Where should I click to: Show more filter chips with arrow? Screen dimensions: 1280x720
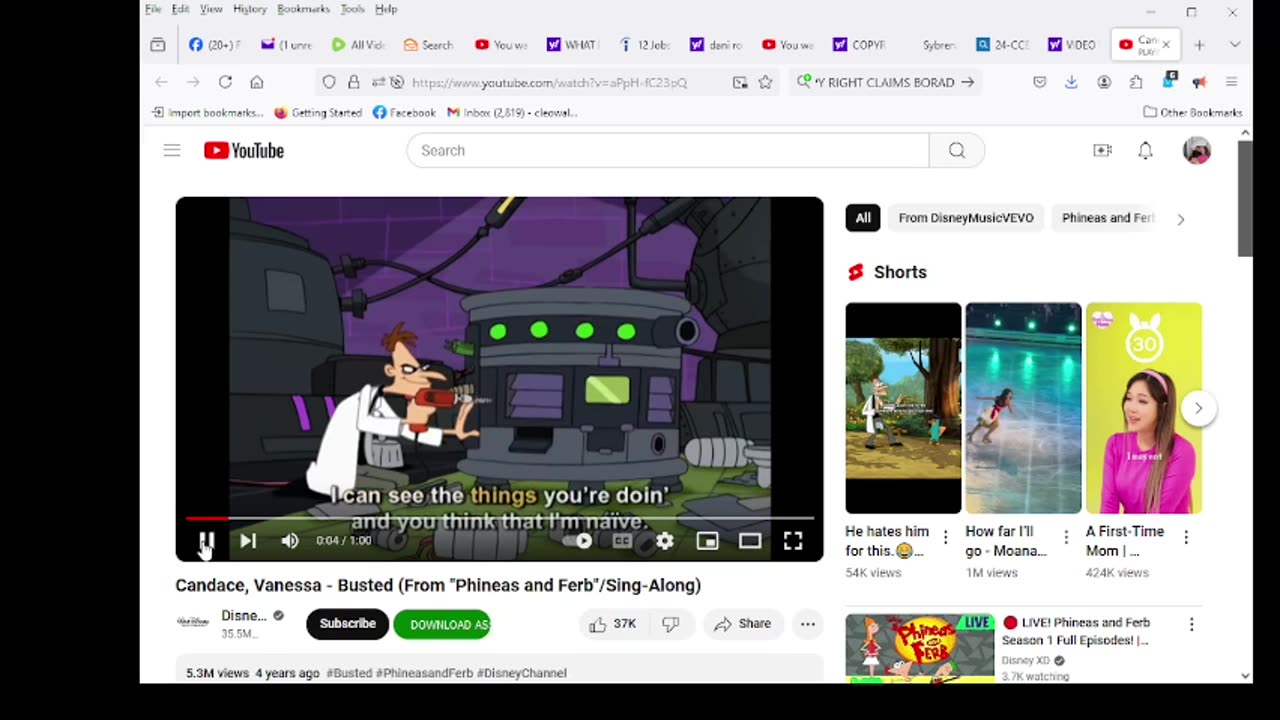[1180, 219]
